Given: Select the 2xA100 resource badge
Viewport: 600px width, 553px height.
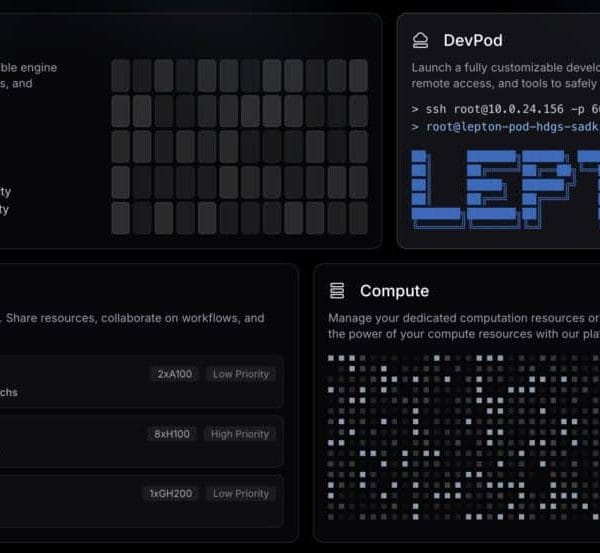Looking at the screenshot, I should pyautogui.click(x=175, y=374).
